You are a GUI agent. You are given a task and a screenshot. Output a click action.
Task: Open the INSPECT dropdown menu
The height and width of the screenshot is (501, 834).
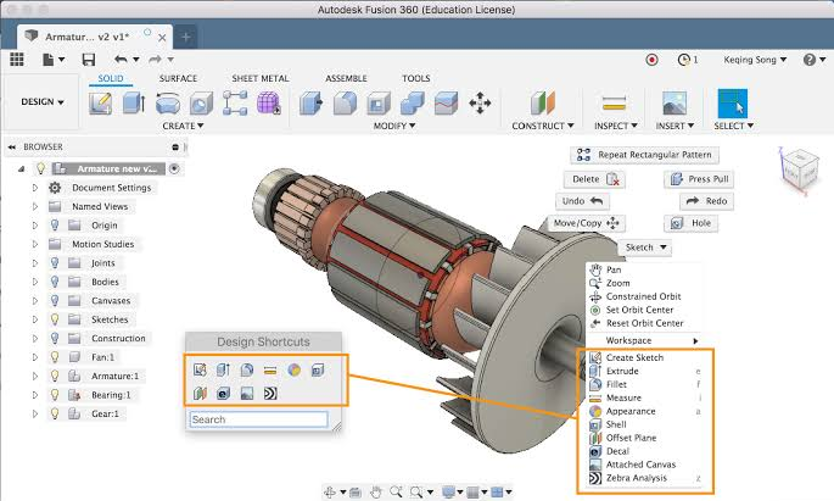tap(615, 126)
